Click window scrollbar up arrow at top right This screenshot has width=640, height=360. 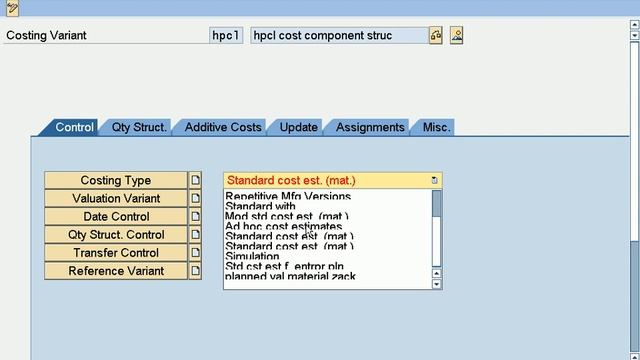point(634,25)
